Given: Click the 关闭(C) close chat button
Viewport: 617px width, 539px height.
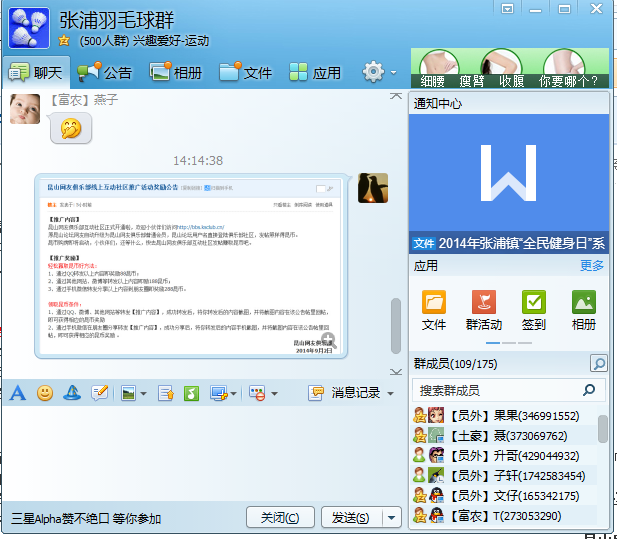Looking at the screenshot, I should click(x=279, y=517).
